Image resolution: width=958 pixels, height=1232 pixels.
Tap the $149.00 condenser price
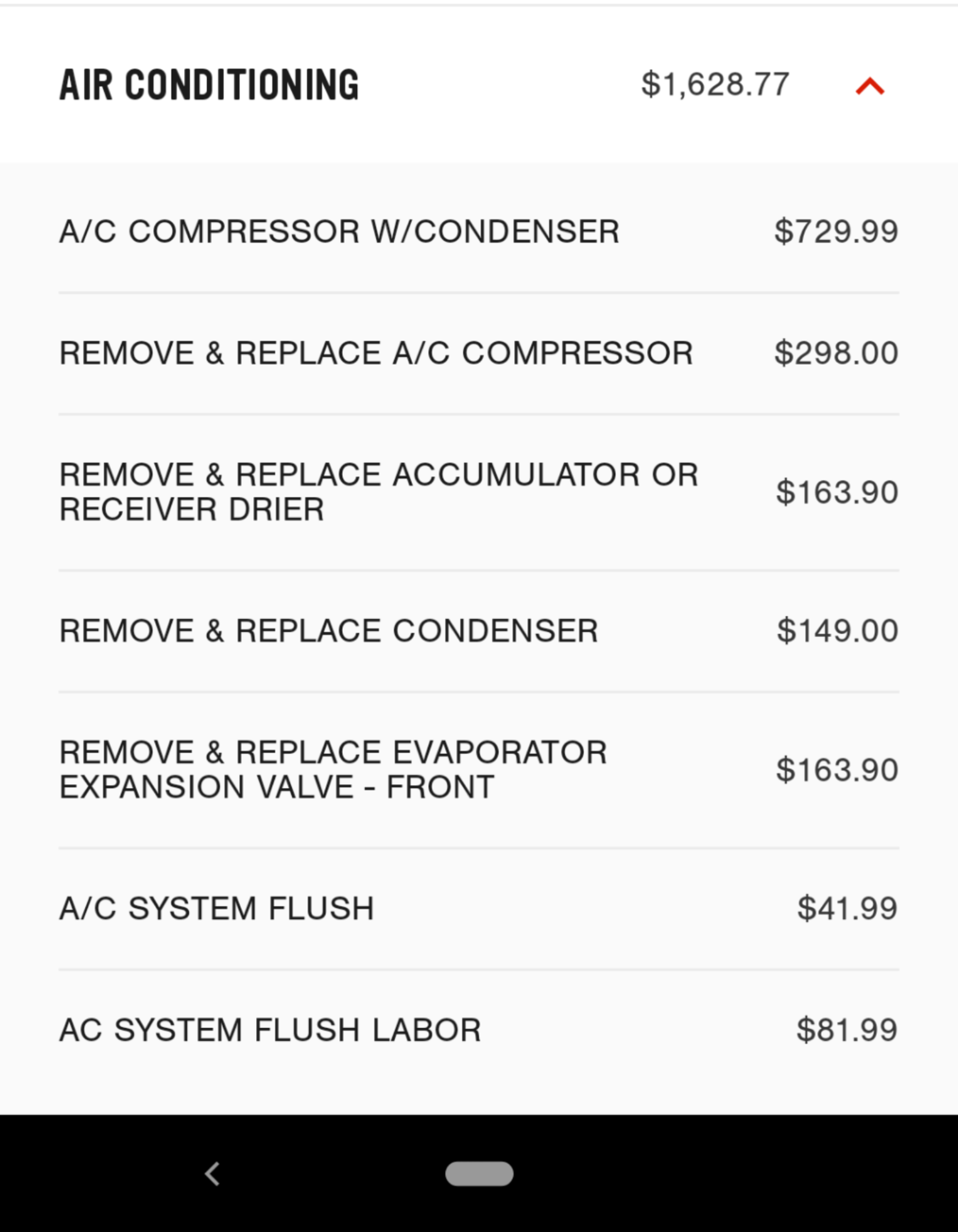[837, 631]
